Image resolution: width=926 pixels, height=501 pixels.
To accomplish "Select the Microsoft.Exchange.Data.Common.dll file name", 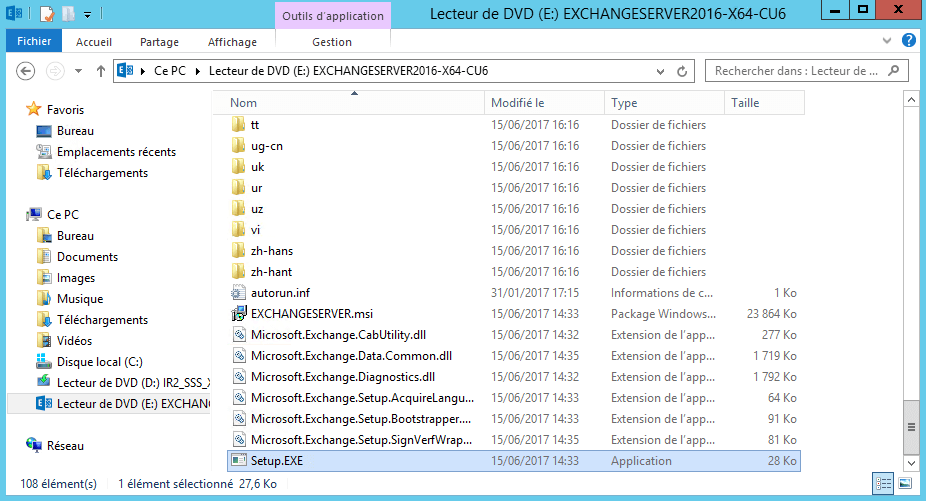I will click(351, 356).
